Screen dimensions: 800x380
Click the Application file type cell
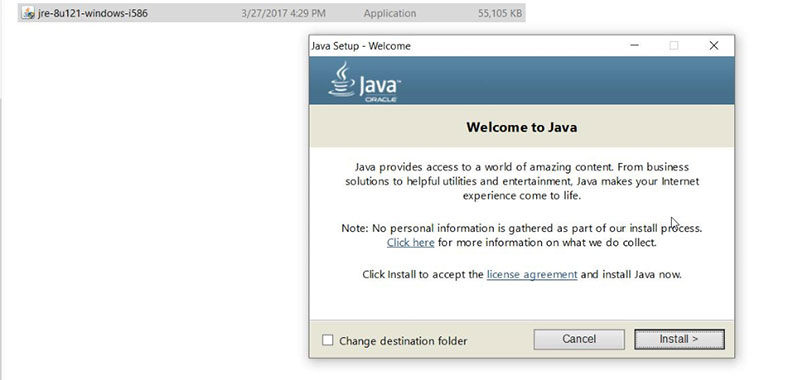click(390, 13)
